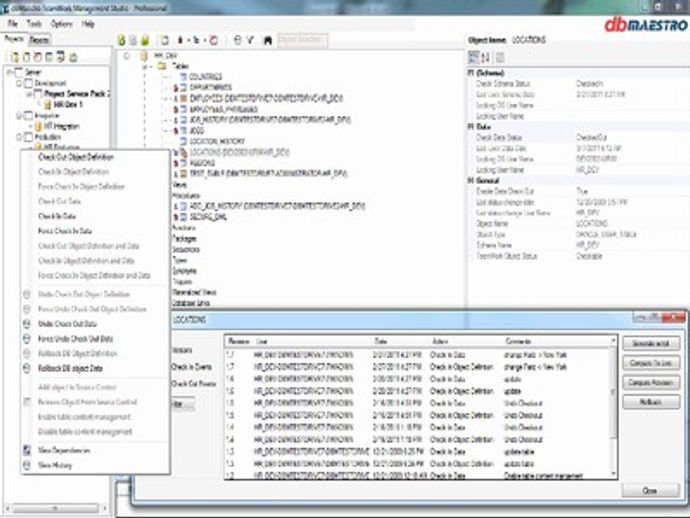The width and height of the screenshot is (690, 518).
Task: Select the SECURE_DML procedure
Action: click(208, 217)
